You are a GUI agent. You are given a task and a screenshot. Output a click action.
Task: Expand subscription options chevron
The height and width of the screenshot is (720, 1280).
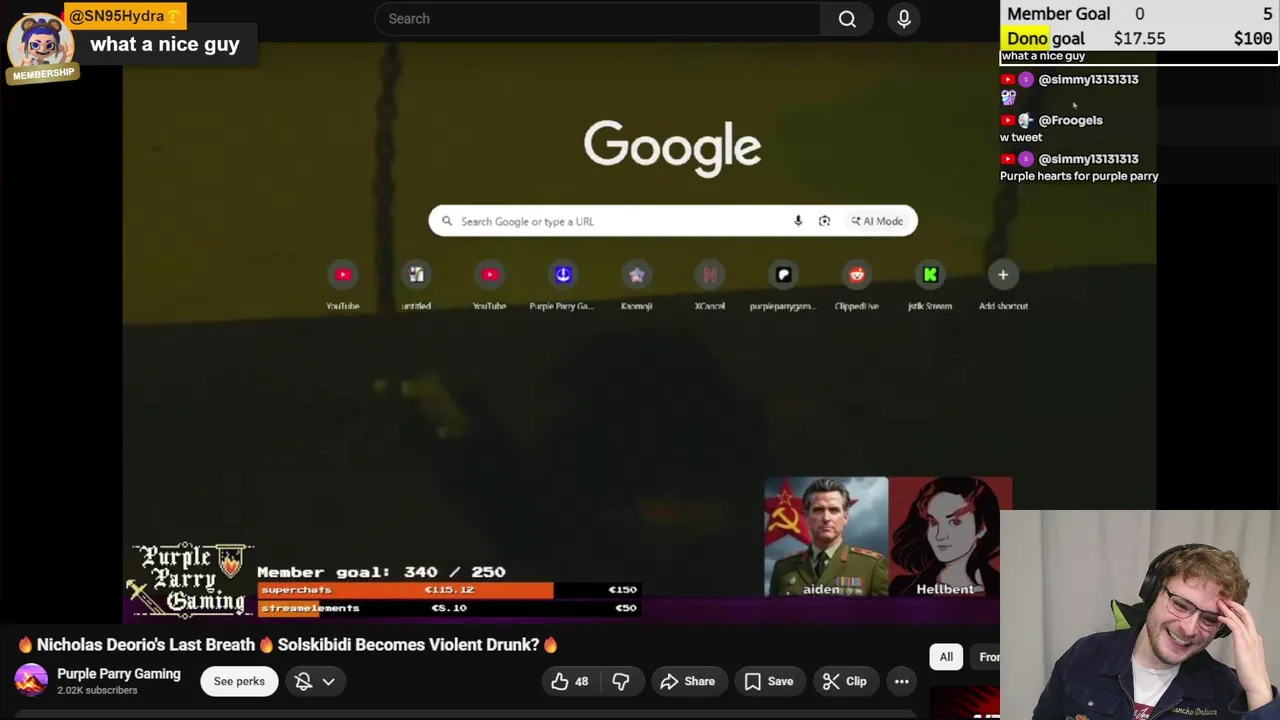click(328, 681)
